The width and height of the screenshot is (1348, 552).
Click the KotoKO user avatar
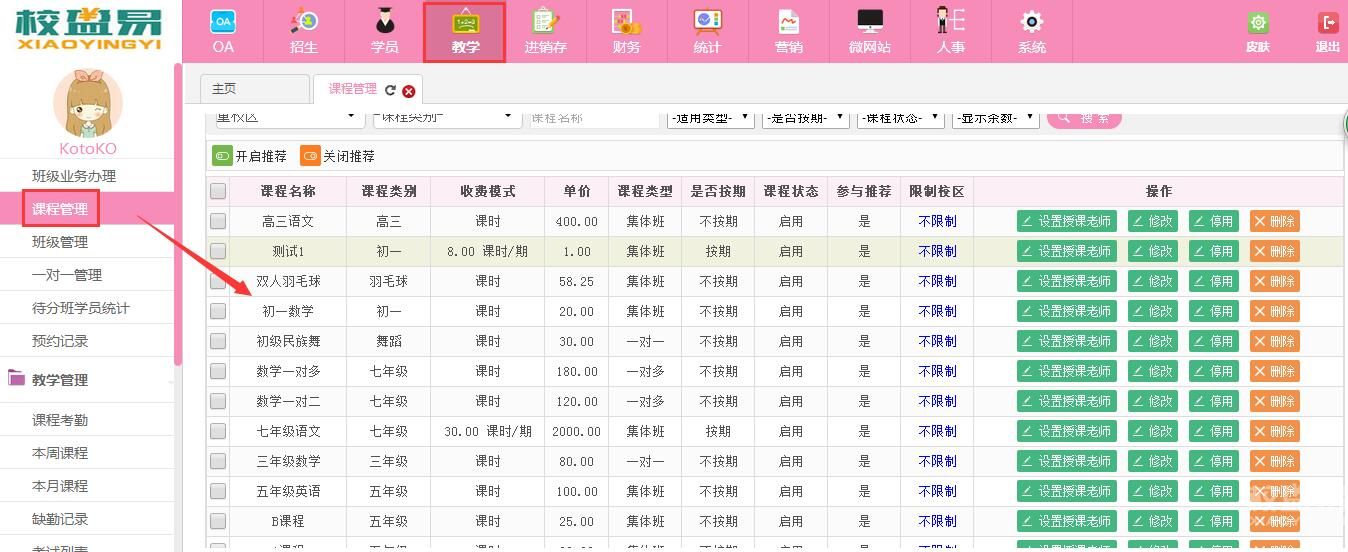pyautogui.click(x=88, y=104)
